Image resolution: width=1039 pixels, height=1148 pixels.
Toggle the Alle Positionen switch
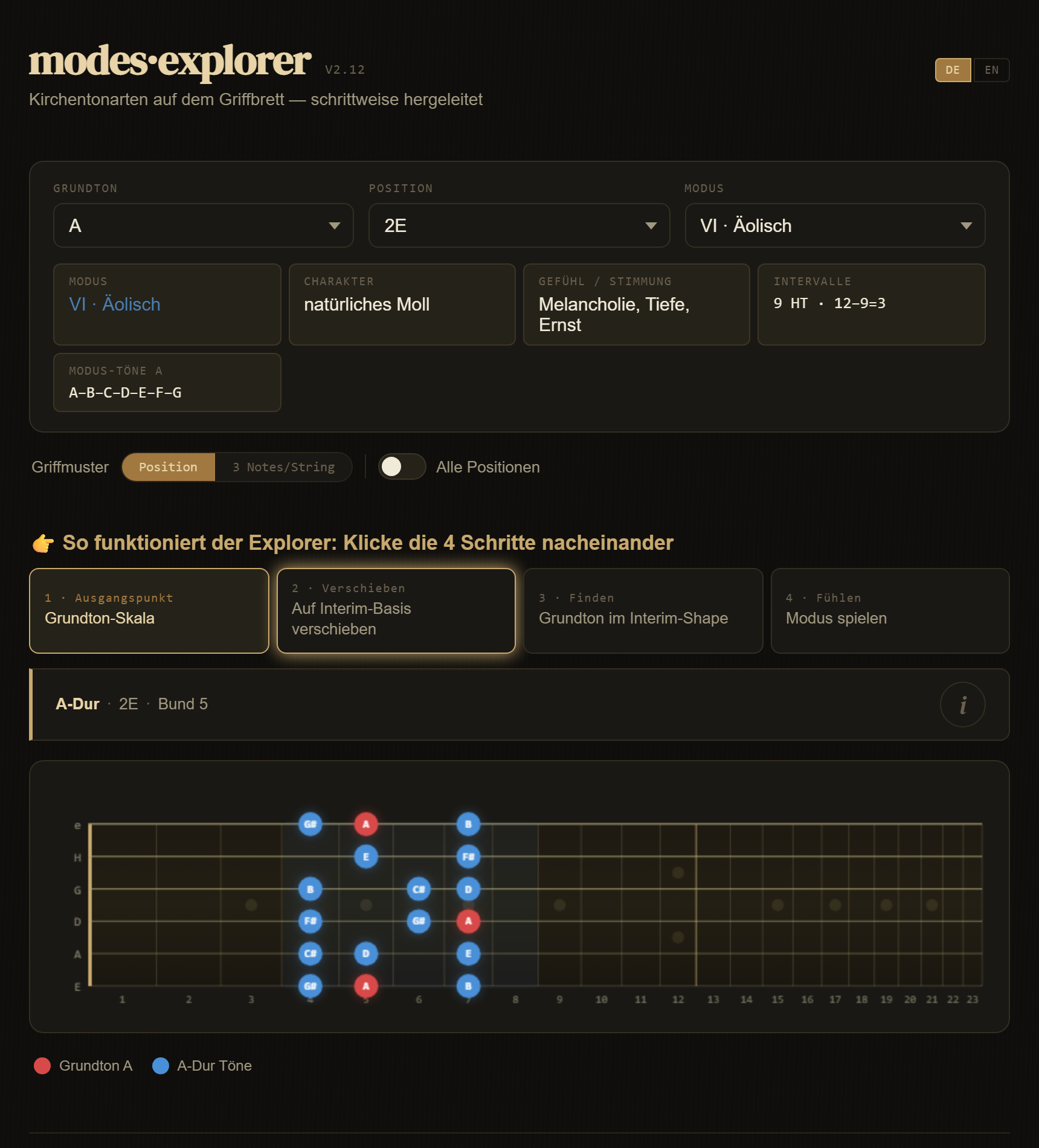402,466
